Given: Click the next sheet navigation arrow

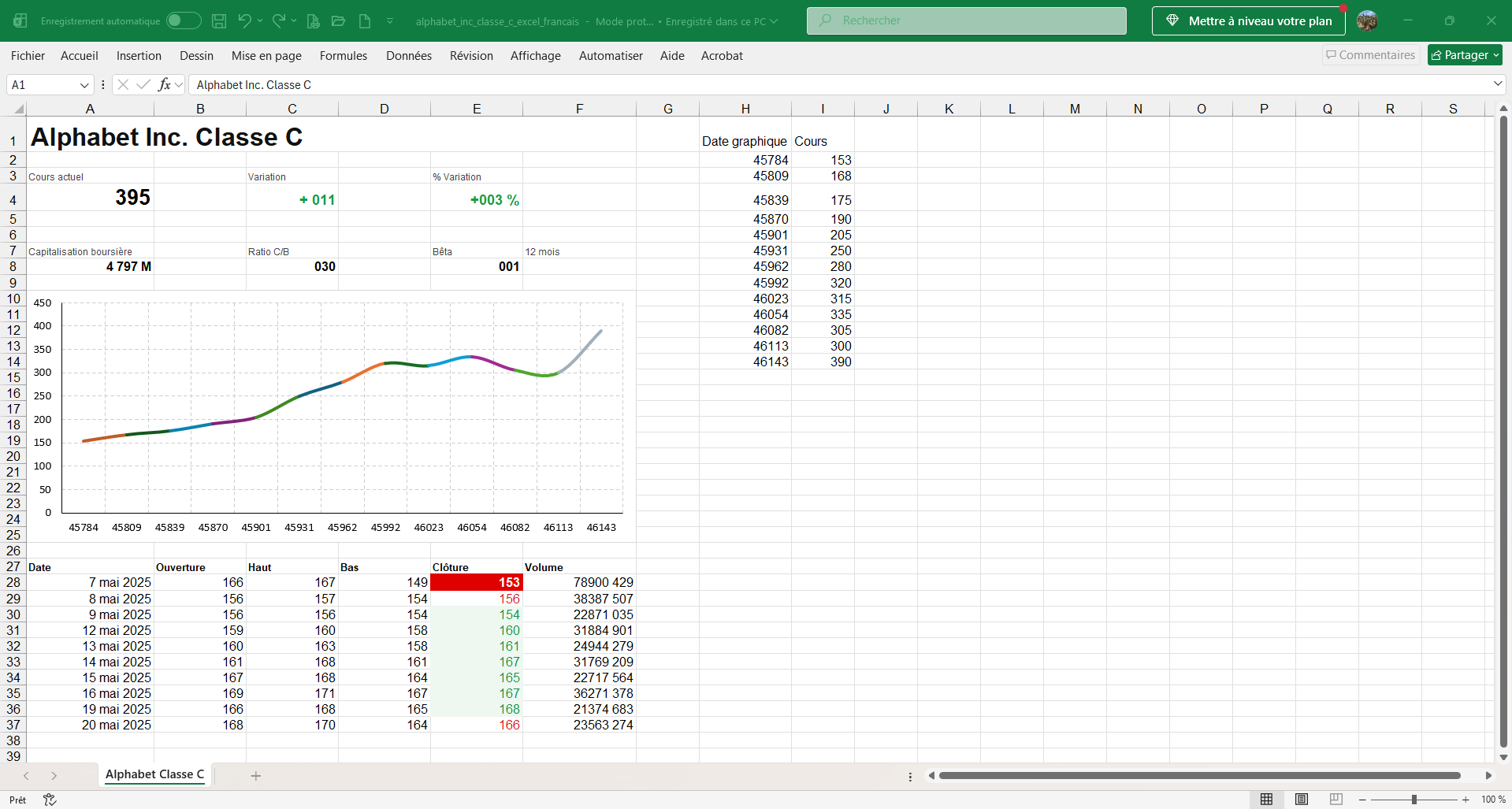Looking at the screenshot, I should coord(54,776).
